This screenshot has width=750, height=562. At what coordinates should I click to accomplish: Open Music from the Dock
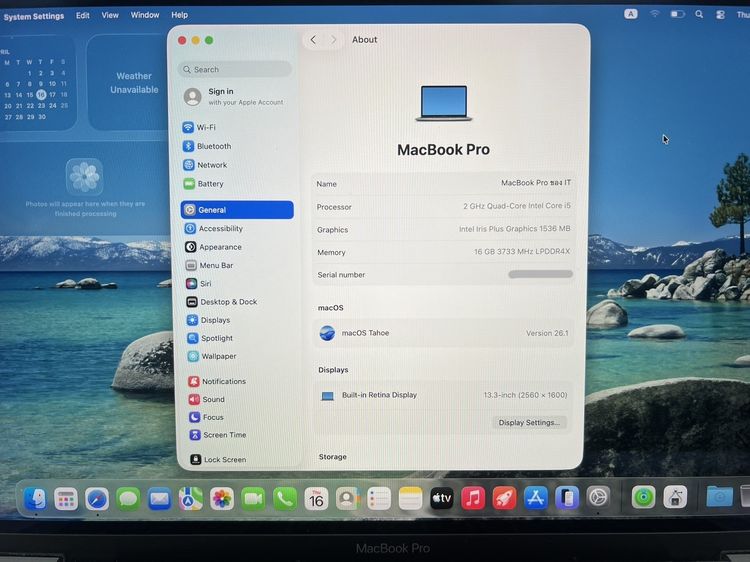click(x=473, y=498)
